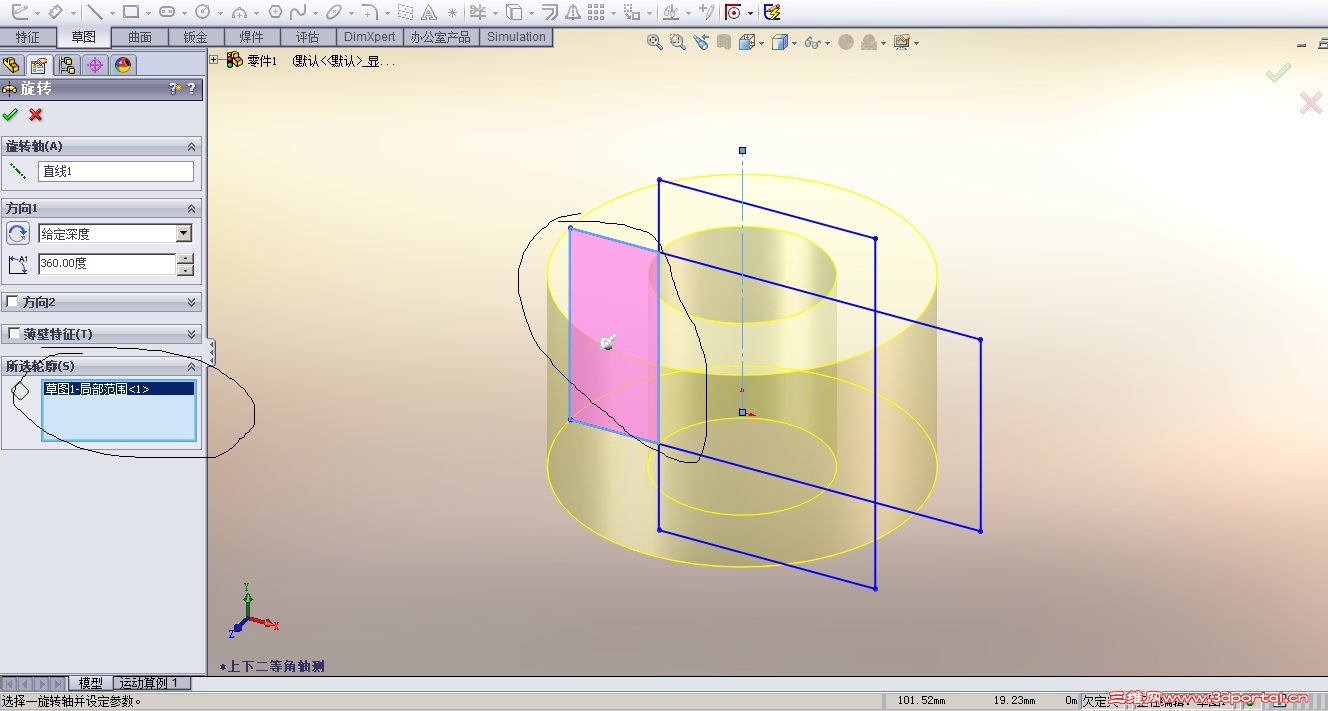Select the Circle sketch tool
This screenshot has height=711, width=1328.
click(x=203, y=12)
